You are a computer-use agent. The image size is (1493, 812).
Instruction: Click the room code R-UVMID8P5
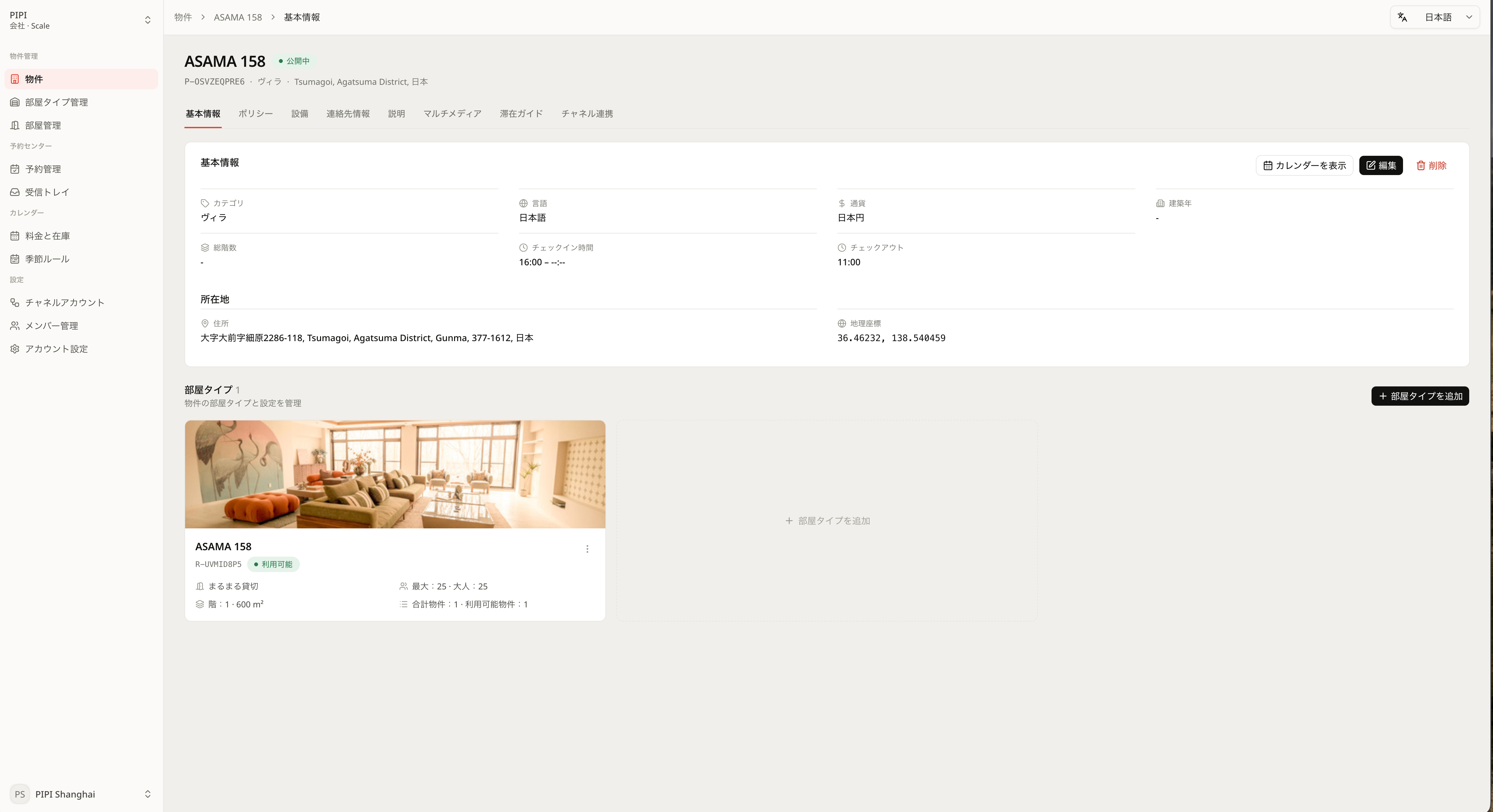coord(218,564)
